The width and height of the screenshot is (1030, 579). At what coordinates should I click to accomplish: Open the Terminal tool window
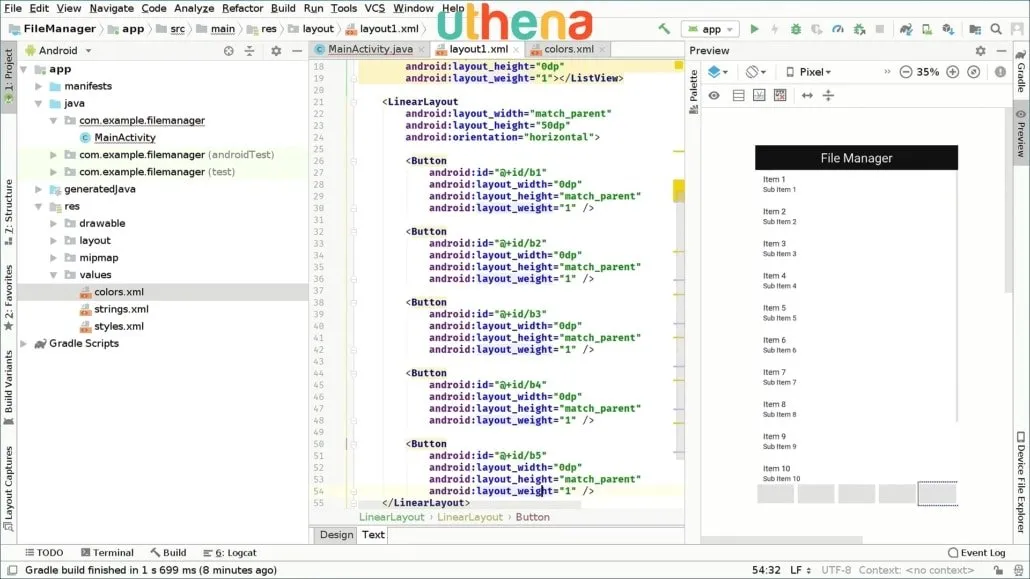(x=107, y=553)
